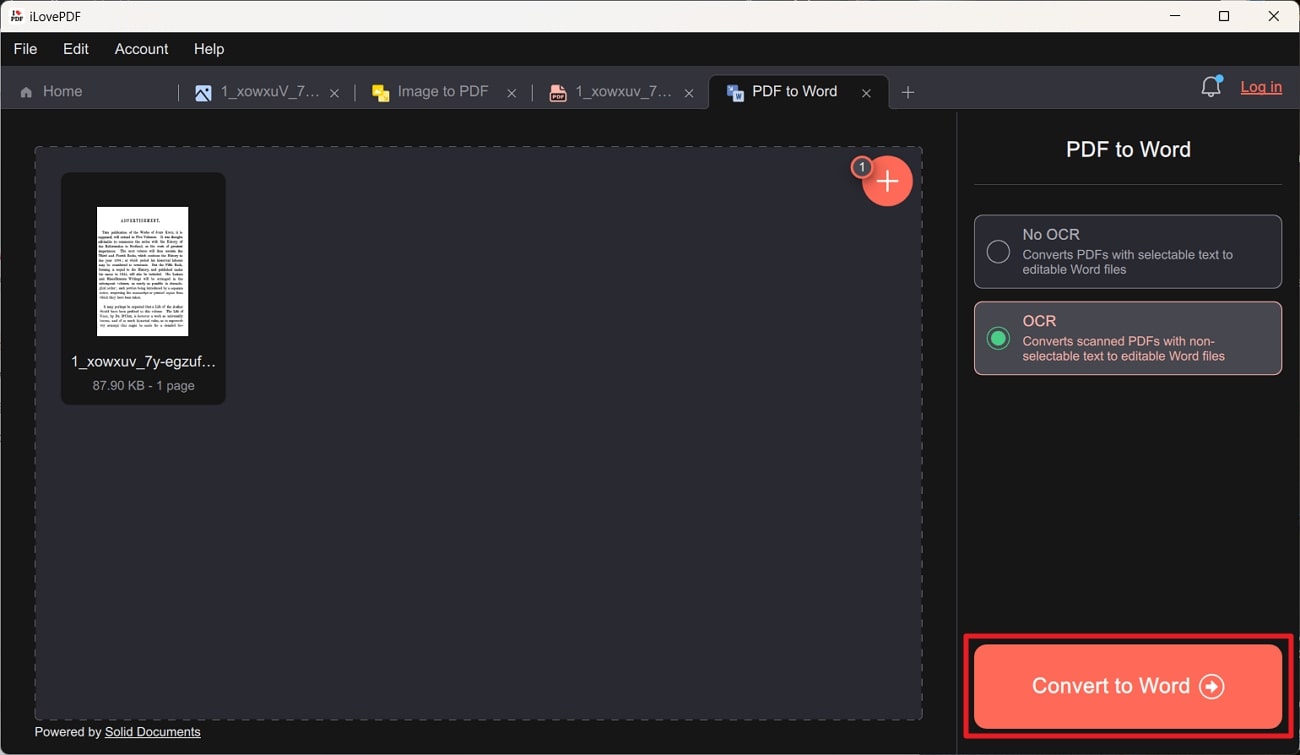This screenshot has width=1300, height=755.
Task: Close the iLovePDF window
Action: tap(1273, 16)
